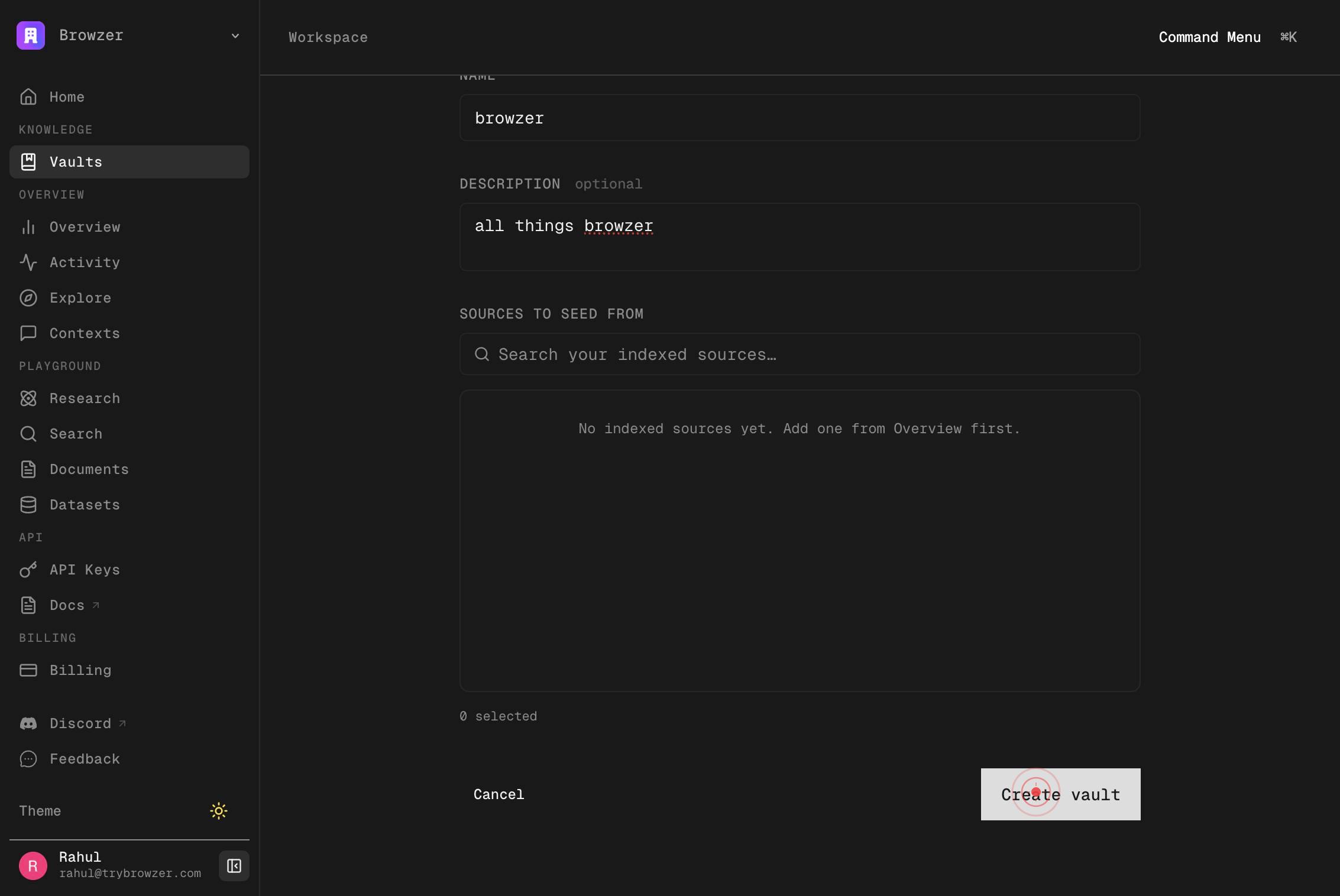Toggle the theme with the sun icon
Screen dimensions: 1340x896
point(219,811)
